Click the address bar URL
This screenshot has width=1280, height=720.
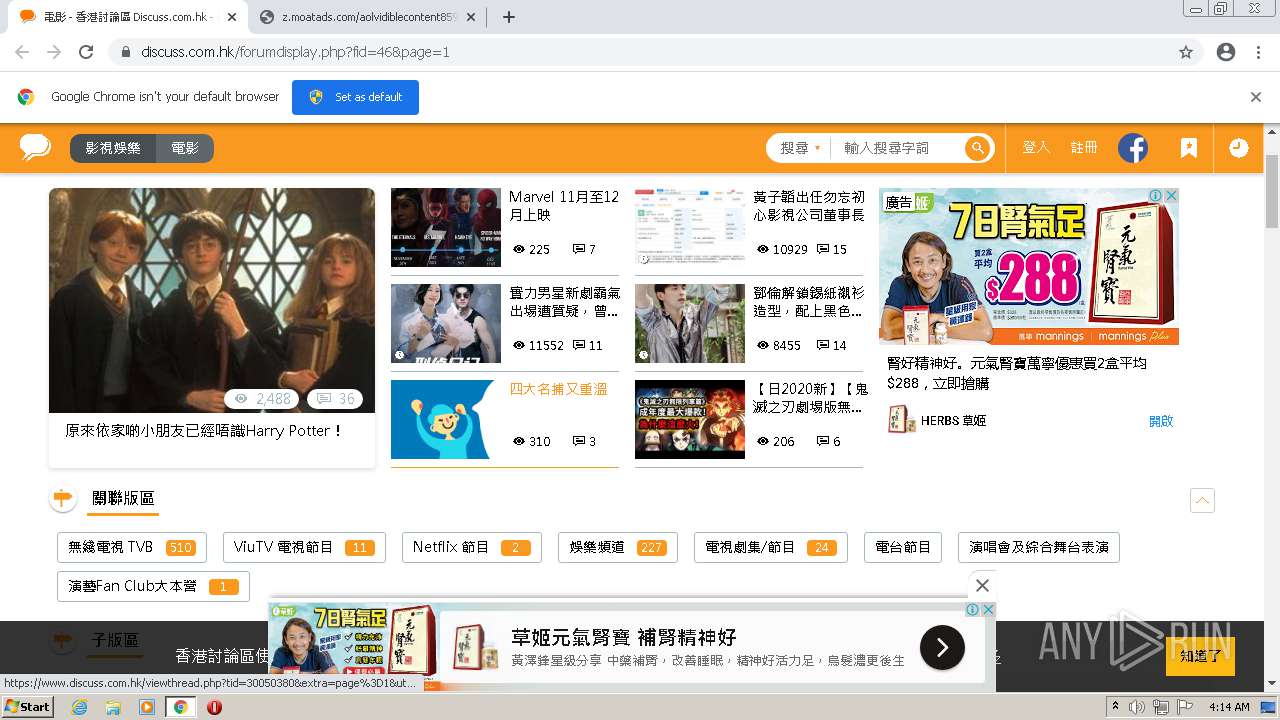point(295,52)
